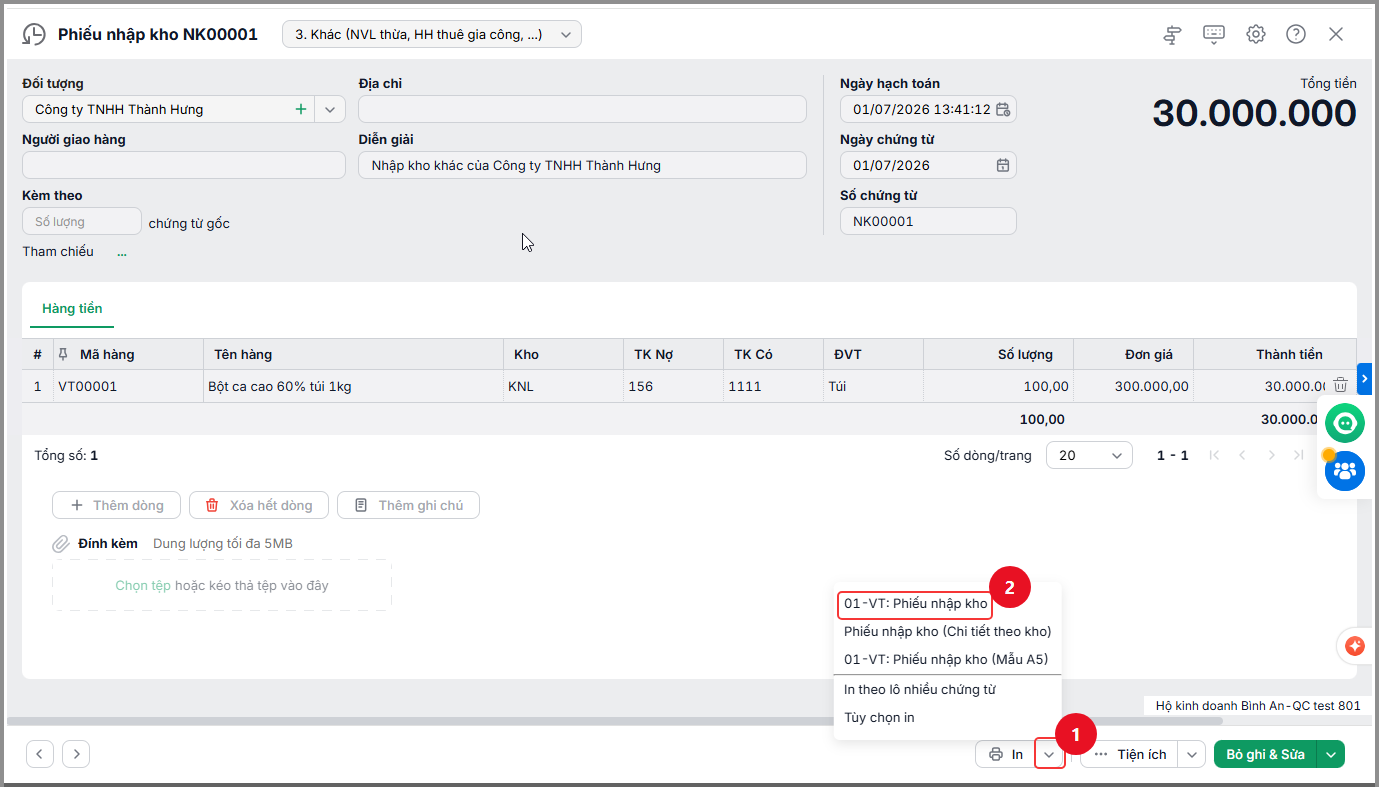Click the Số chứng từ field NK00001
The image size is (1379, 787).
coord(928,221)
